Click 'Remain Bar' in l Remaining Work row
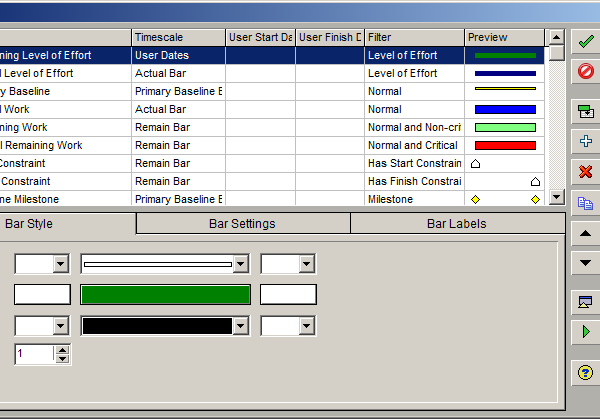This screenshot has width=600, height=419. click(x=178, y=145)
